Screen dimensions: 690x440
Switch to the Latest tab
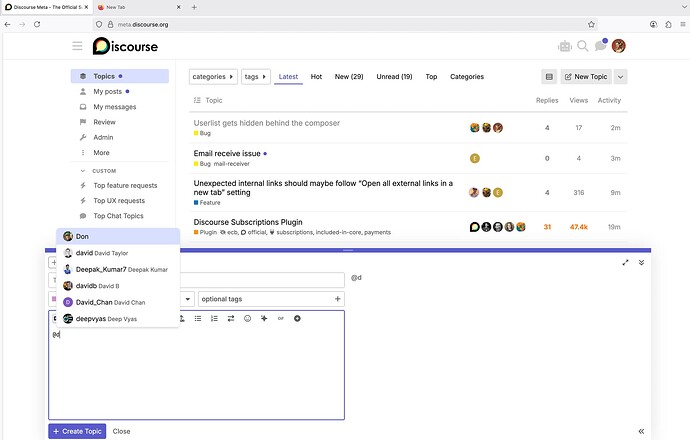click(288, 77)
